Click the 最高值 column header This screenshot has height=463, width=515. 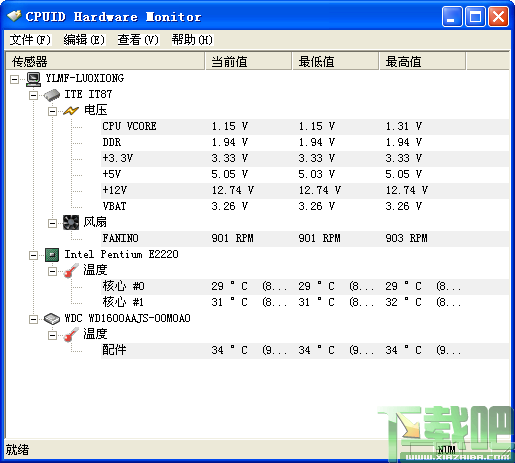click(x=422, y=62)
